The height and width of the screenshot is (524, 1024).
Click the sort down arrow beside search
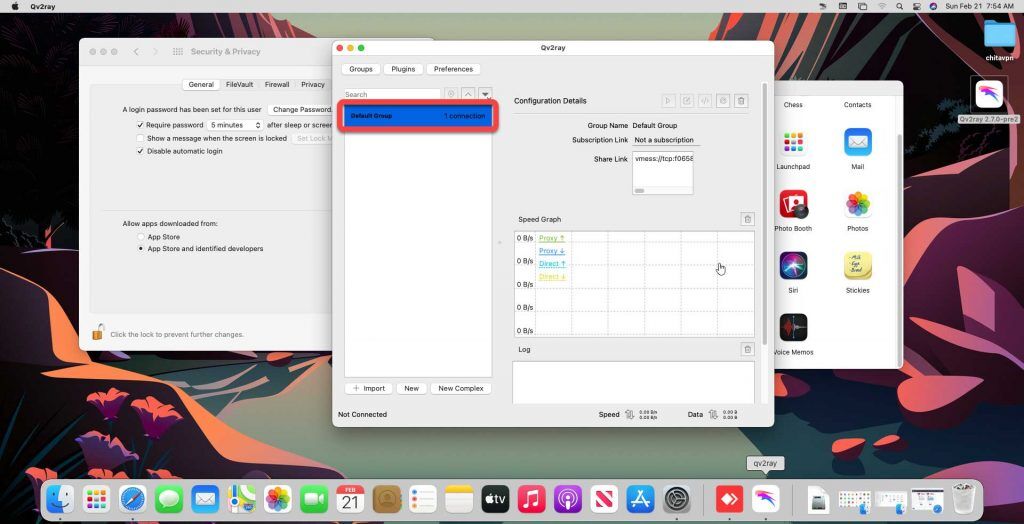(x=485, y=94)
